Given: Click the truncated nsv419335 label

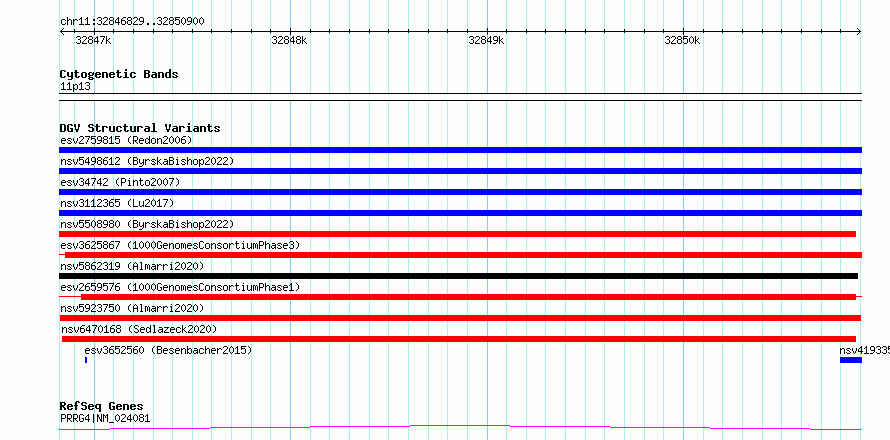Looking at the screenshot, I should click(864, 350).
